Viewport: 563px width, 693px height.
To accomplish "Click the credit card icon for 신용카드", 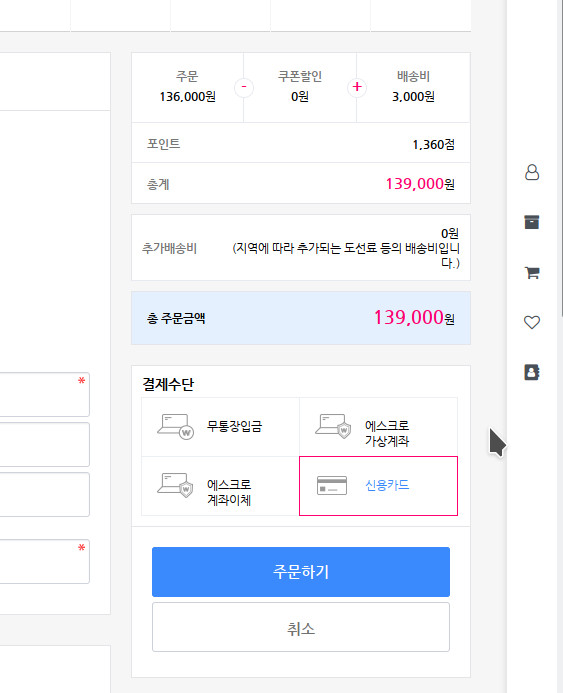I will [x=332, y=485].
